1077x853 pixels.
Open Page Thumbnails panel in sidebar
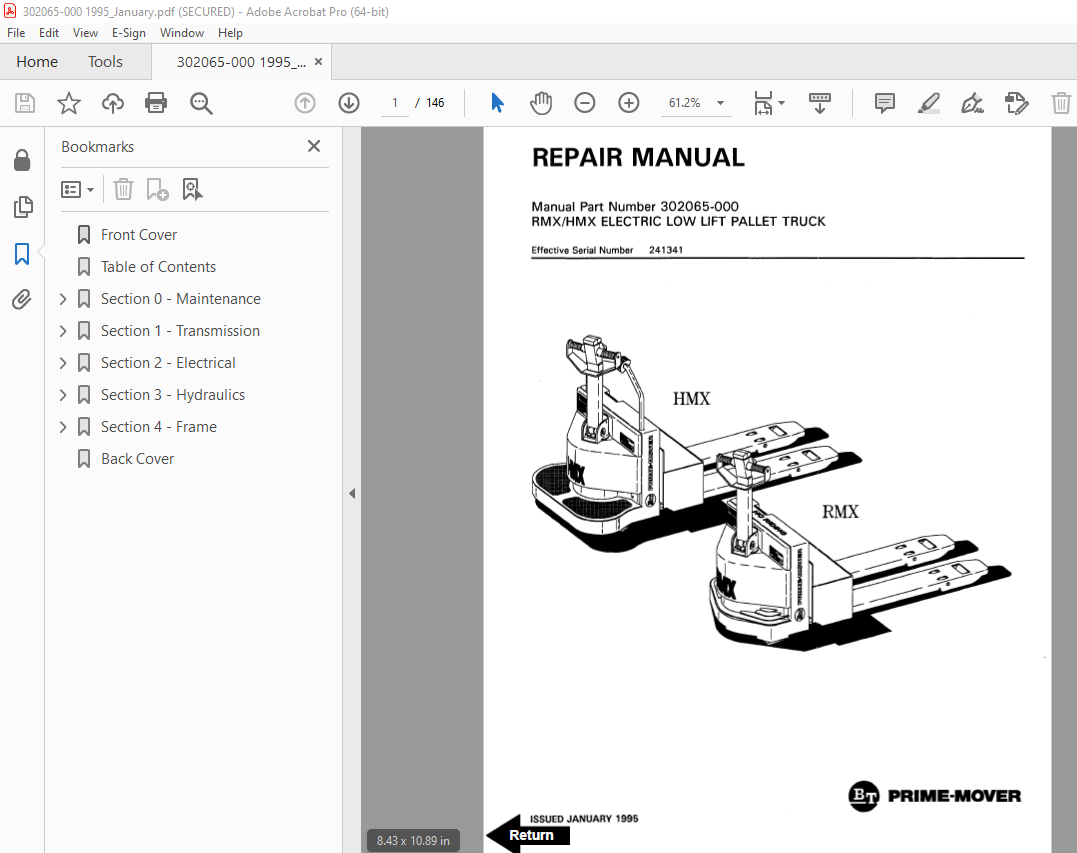pyautogui.click(x=22, y=207)
